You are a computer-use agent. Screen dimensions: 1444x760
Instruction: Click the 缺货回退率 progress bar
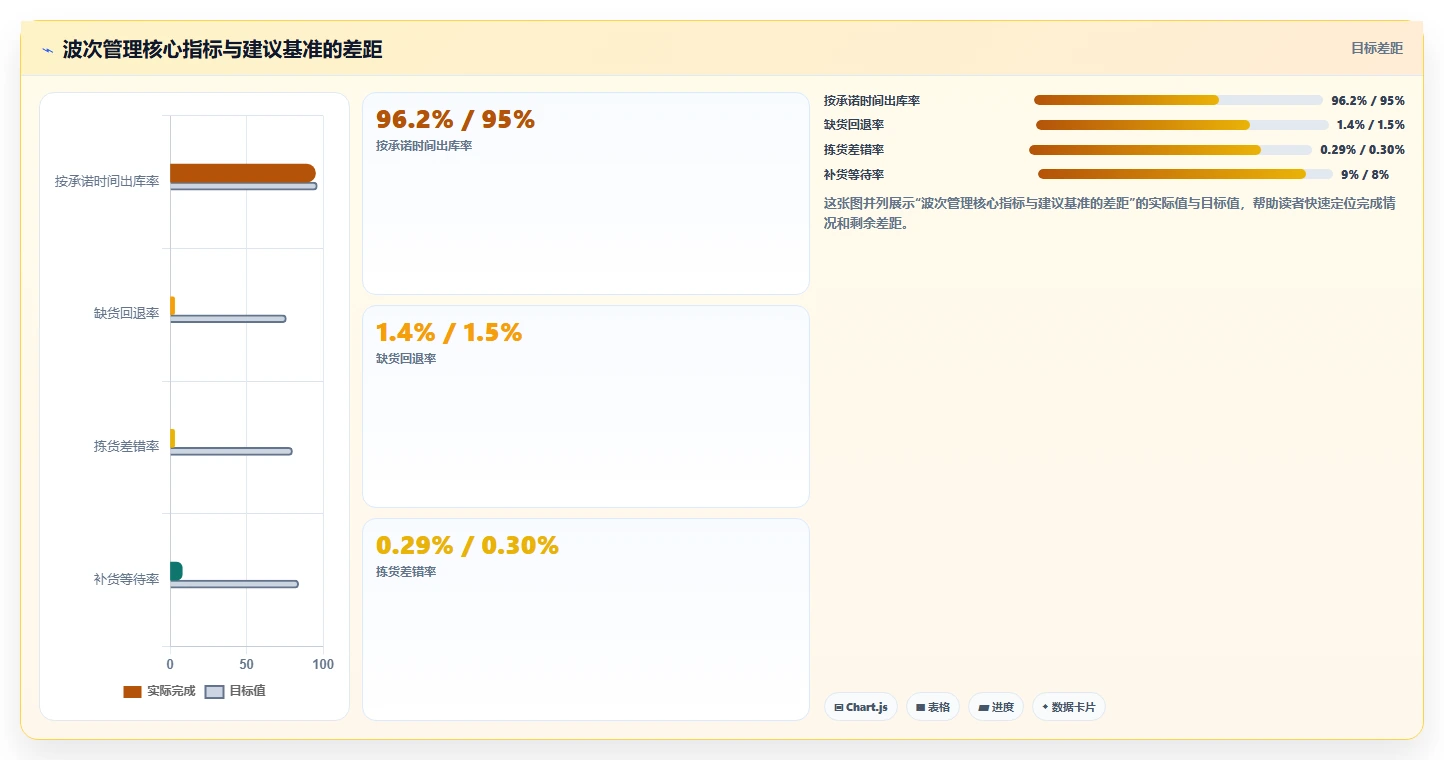click(1182, 125)
